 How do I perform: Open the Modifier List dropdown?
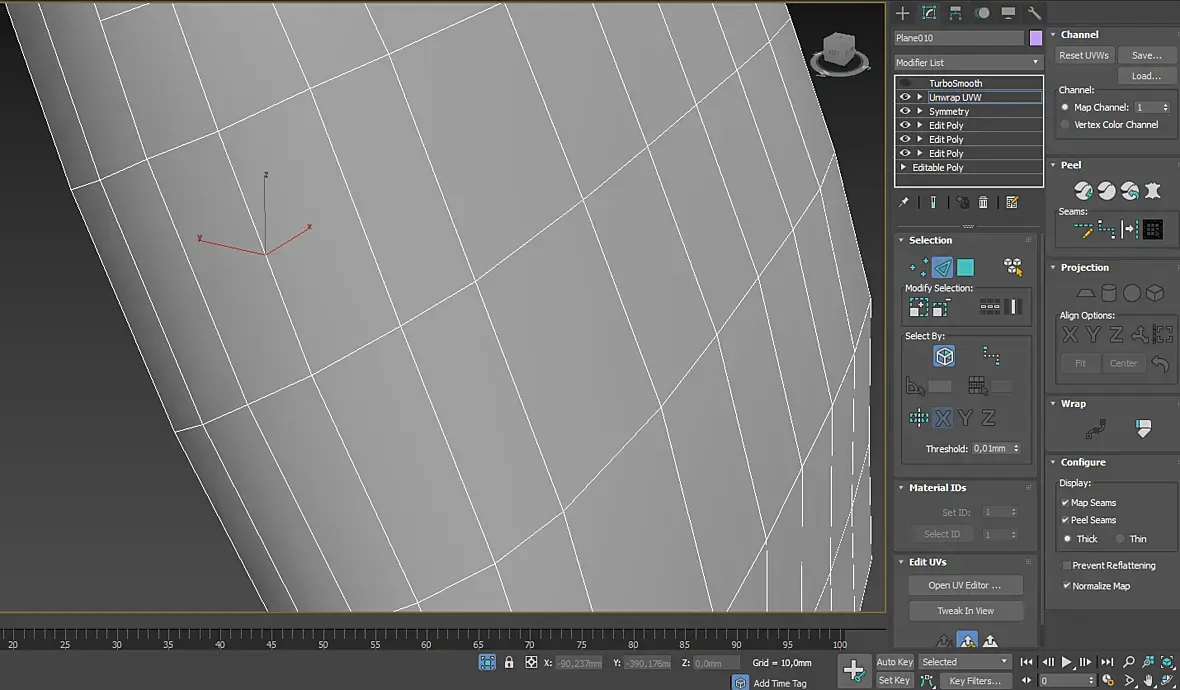969,62
